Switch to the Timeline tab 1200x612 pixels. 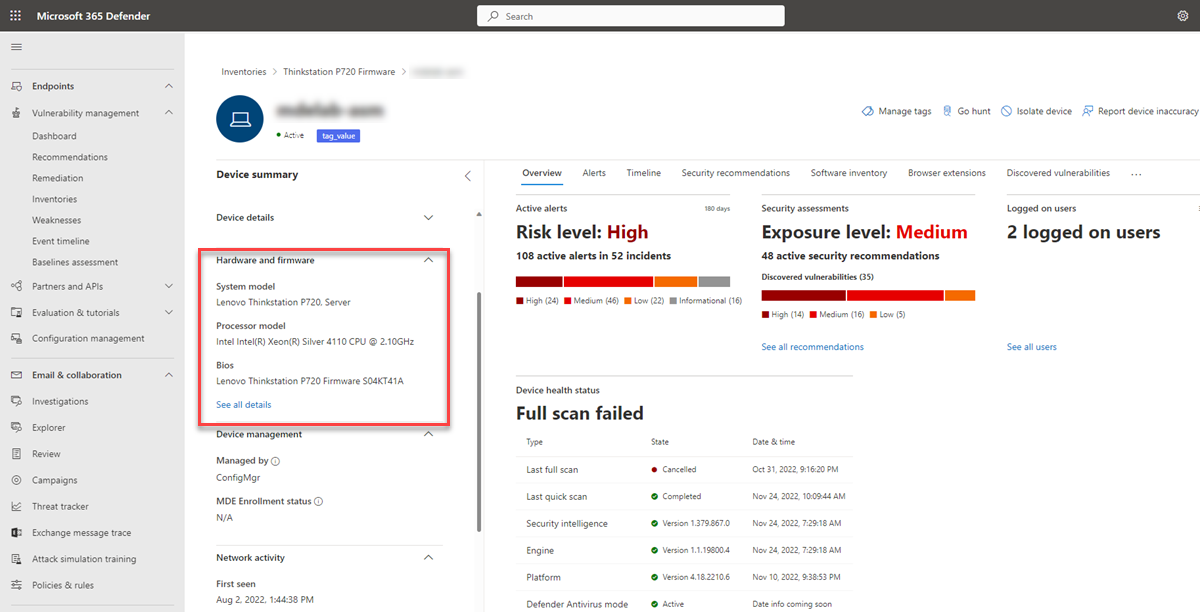[644, 173]
